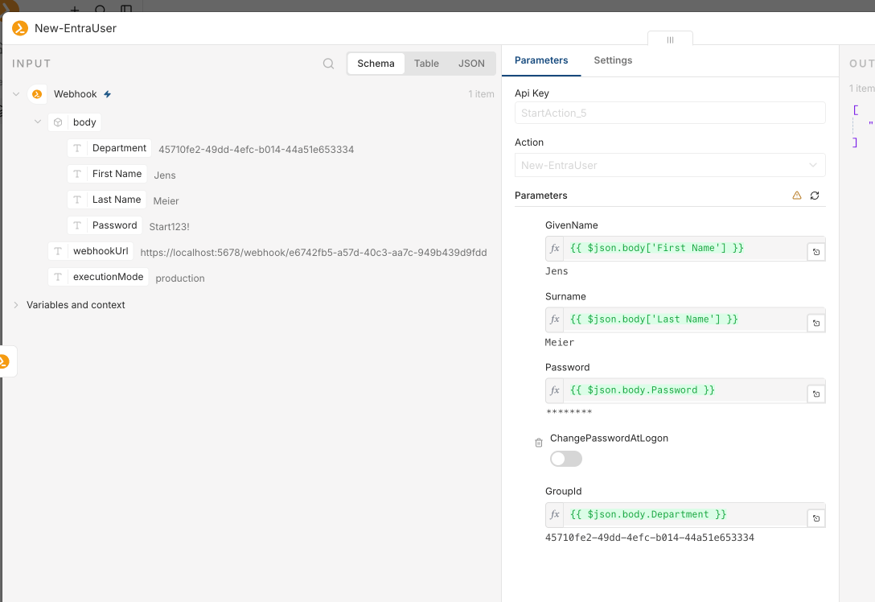
Task: Select the First Name field pill
Action: coord(107,174)
